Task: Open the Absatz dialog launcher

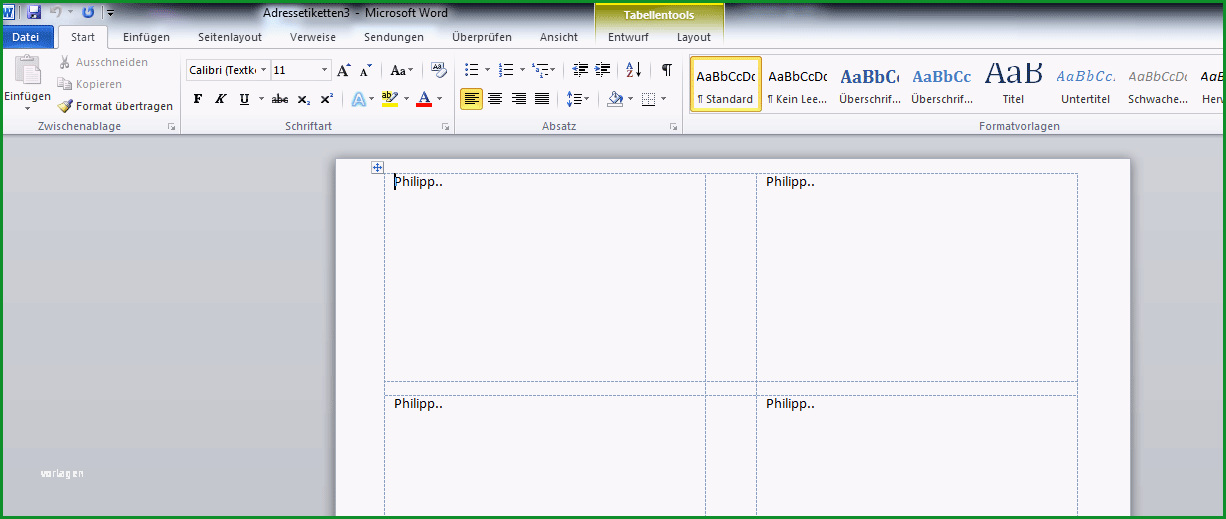Action: pyautogui.click(x=674, y=127)
